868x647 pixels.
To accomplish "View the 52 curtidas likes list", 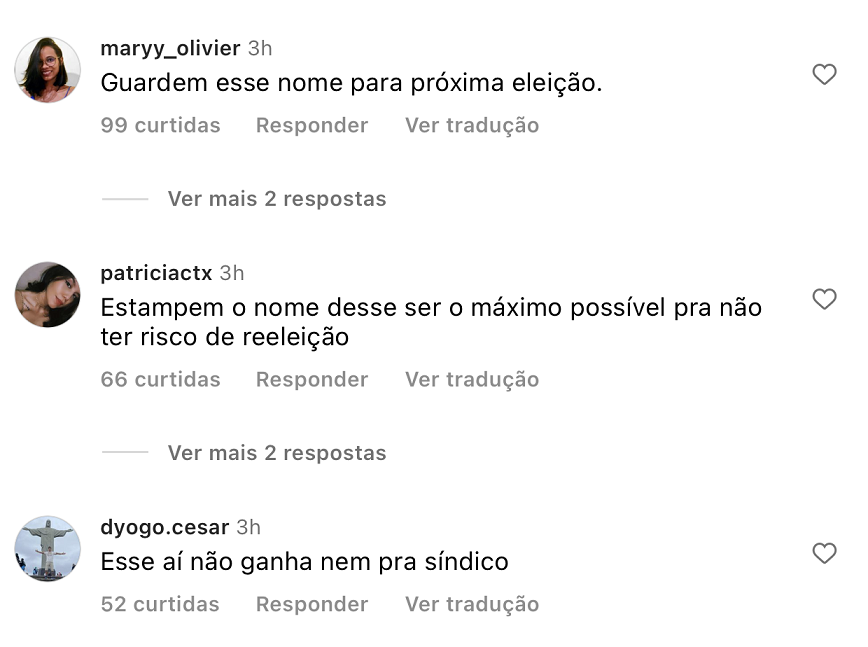I will 161,604.
